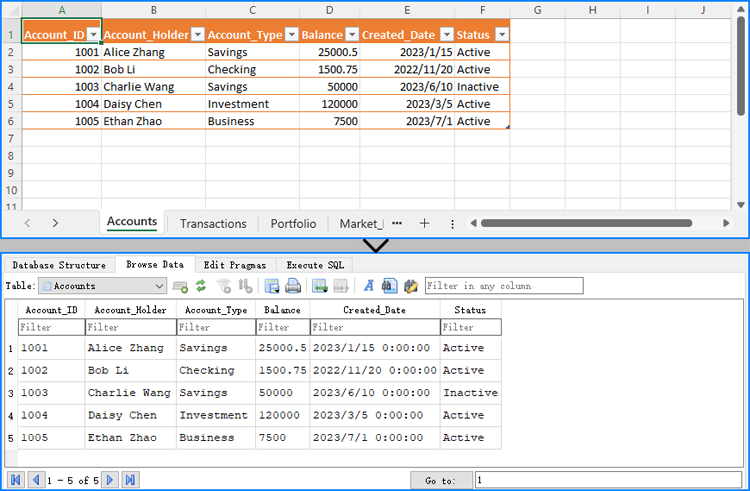
Task: Click the binoculars find in table icon
Action: tap(389, 286)
